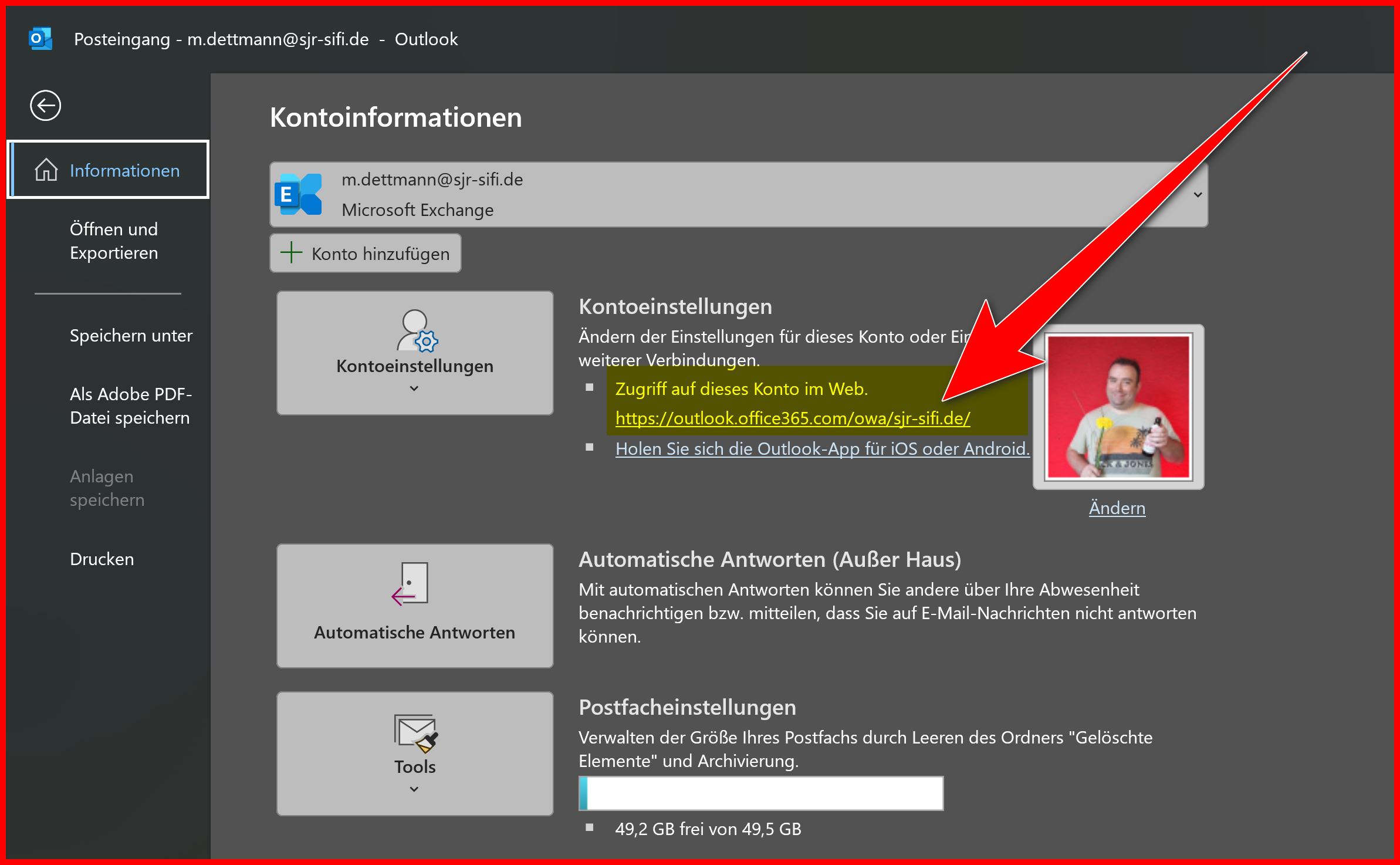Click the green plus icon for adding account
Viewport: 1400px width, 865px height.
pos(291,253)
